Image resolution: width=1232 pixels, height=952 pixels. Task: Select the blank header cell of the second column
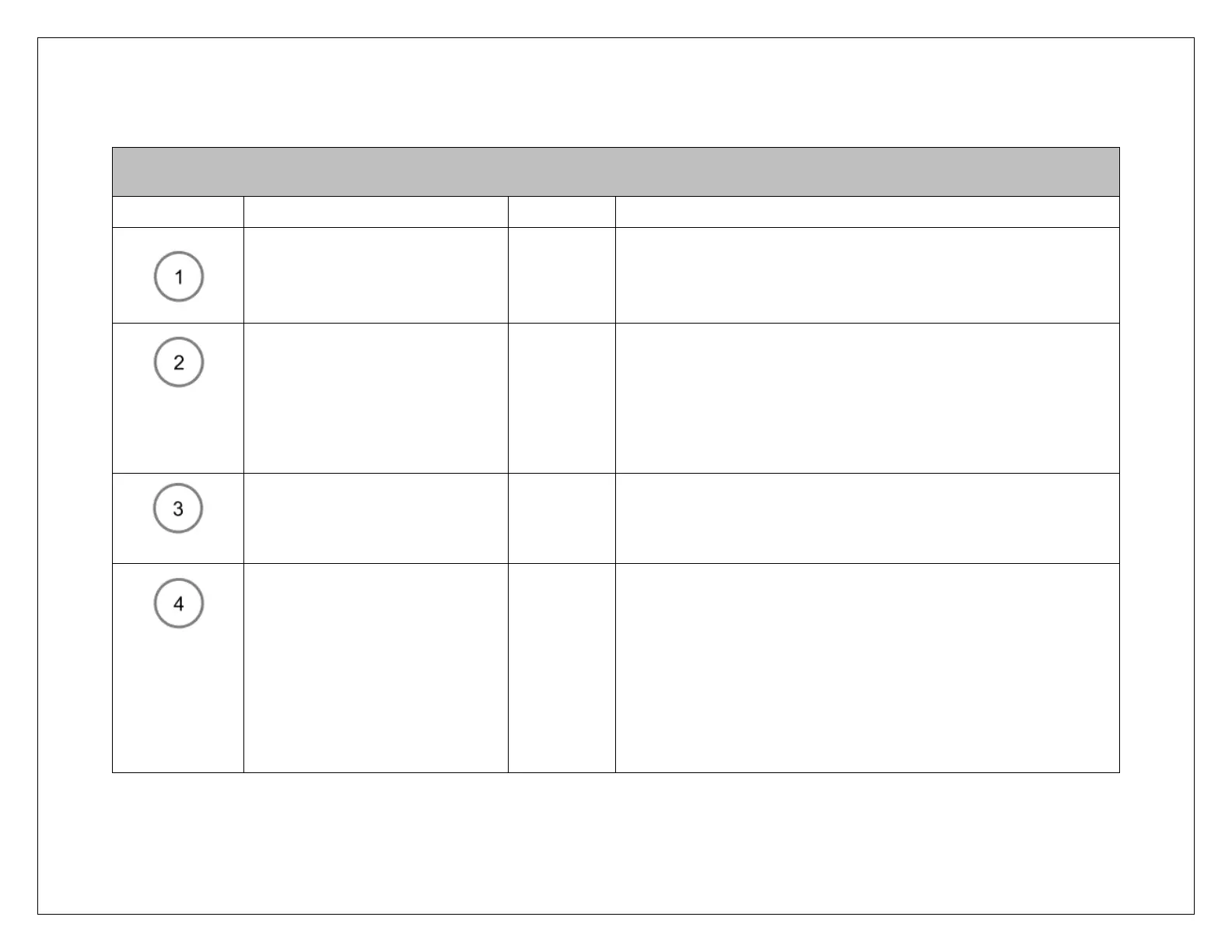pos(376,212)
